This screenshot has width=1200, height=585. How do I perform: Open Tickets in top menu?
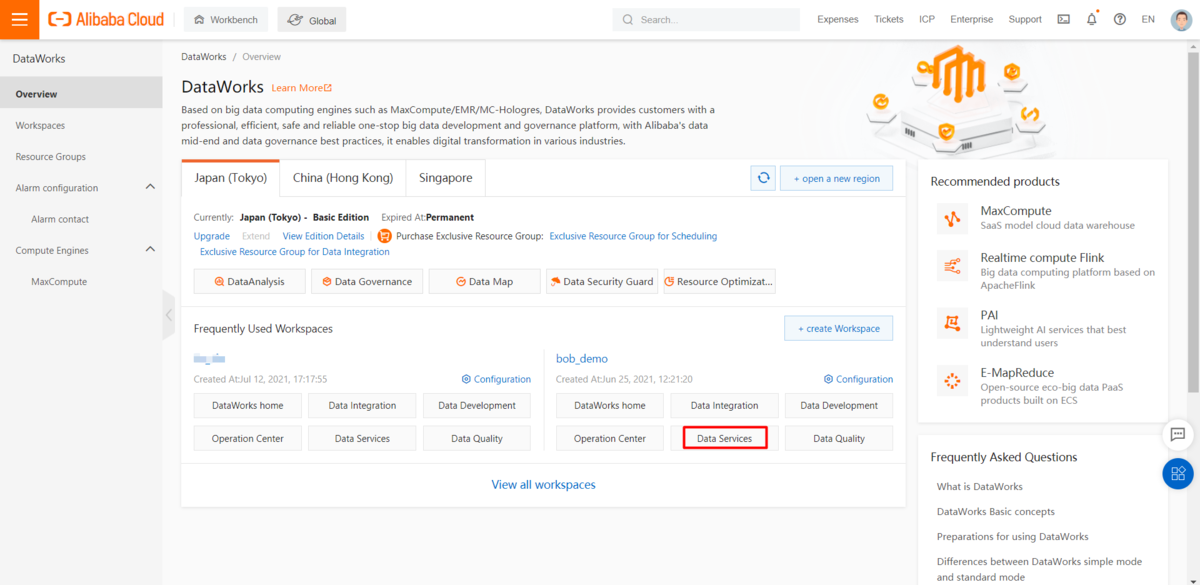pos(889,19)
